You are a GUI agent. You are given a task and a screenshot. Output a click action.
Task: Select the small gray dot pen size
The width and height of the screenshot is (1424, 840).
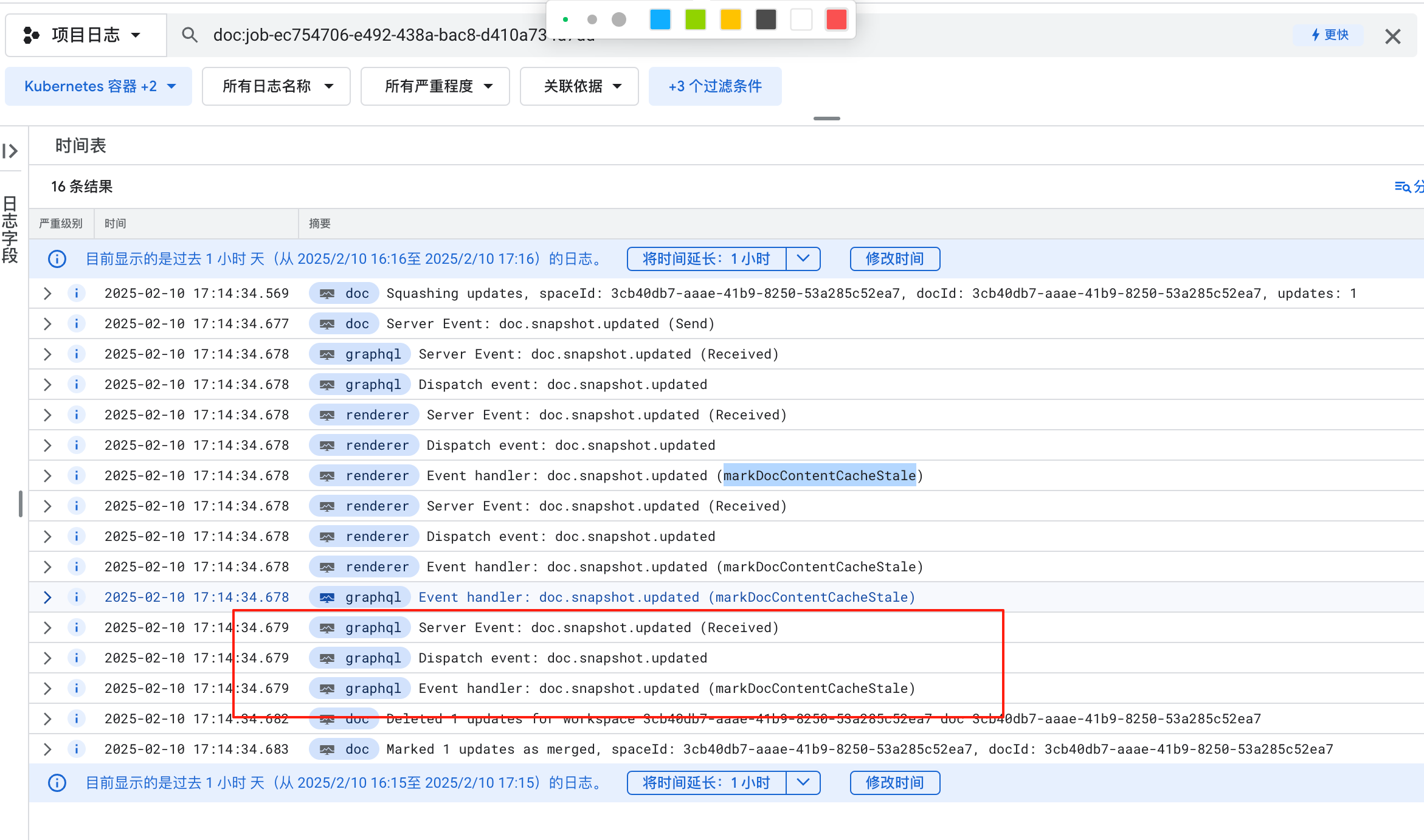(x=592, y=19)
